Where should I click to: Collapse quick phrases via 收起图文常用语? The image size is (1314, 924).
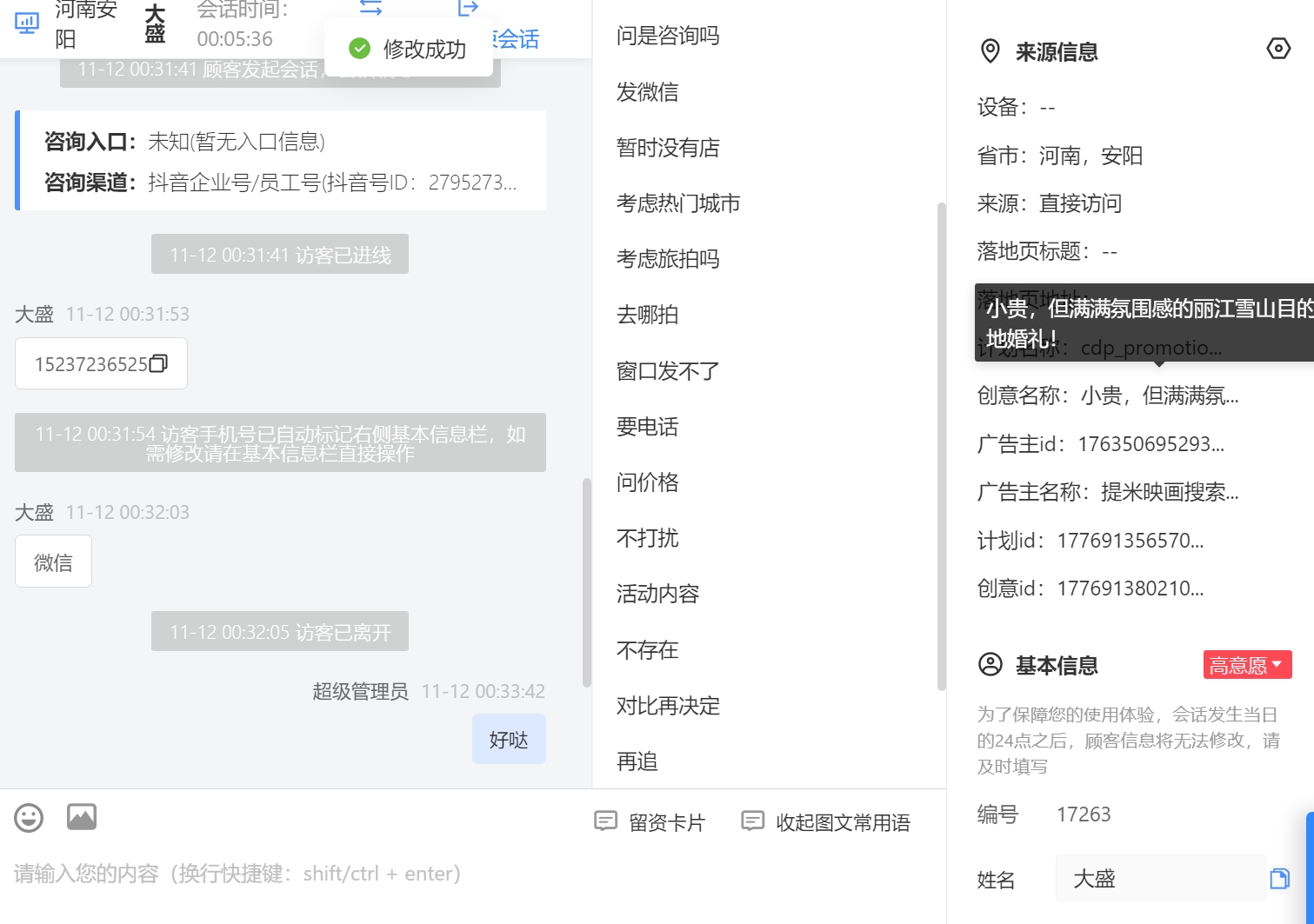(x=826, y=821)
